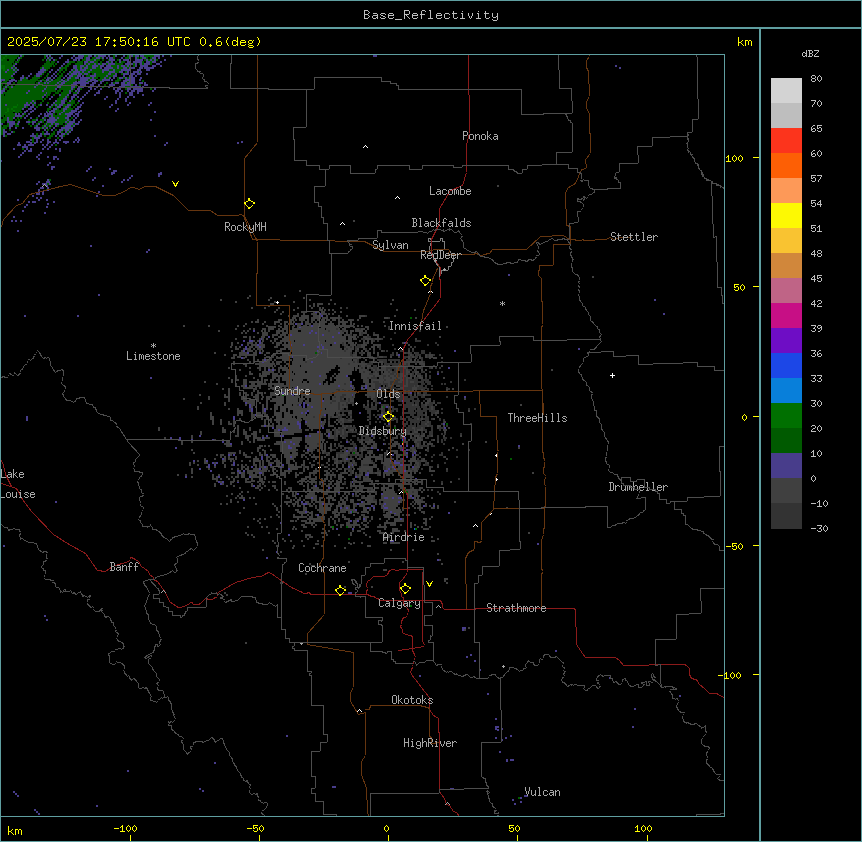
Task: Click the dBZ legend heading
Action: [x=810, y=54]
